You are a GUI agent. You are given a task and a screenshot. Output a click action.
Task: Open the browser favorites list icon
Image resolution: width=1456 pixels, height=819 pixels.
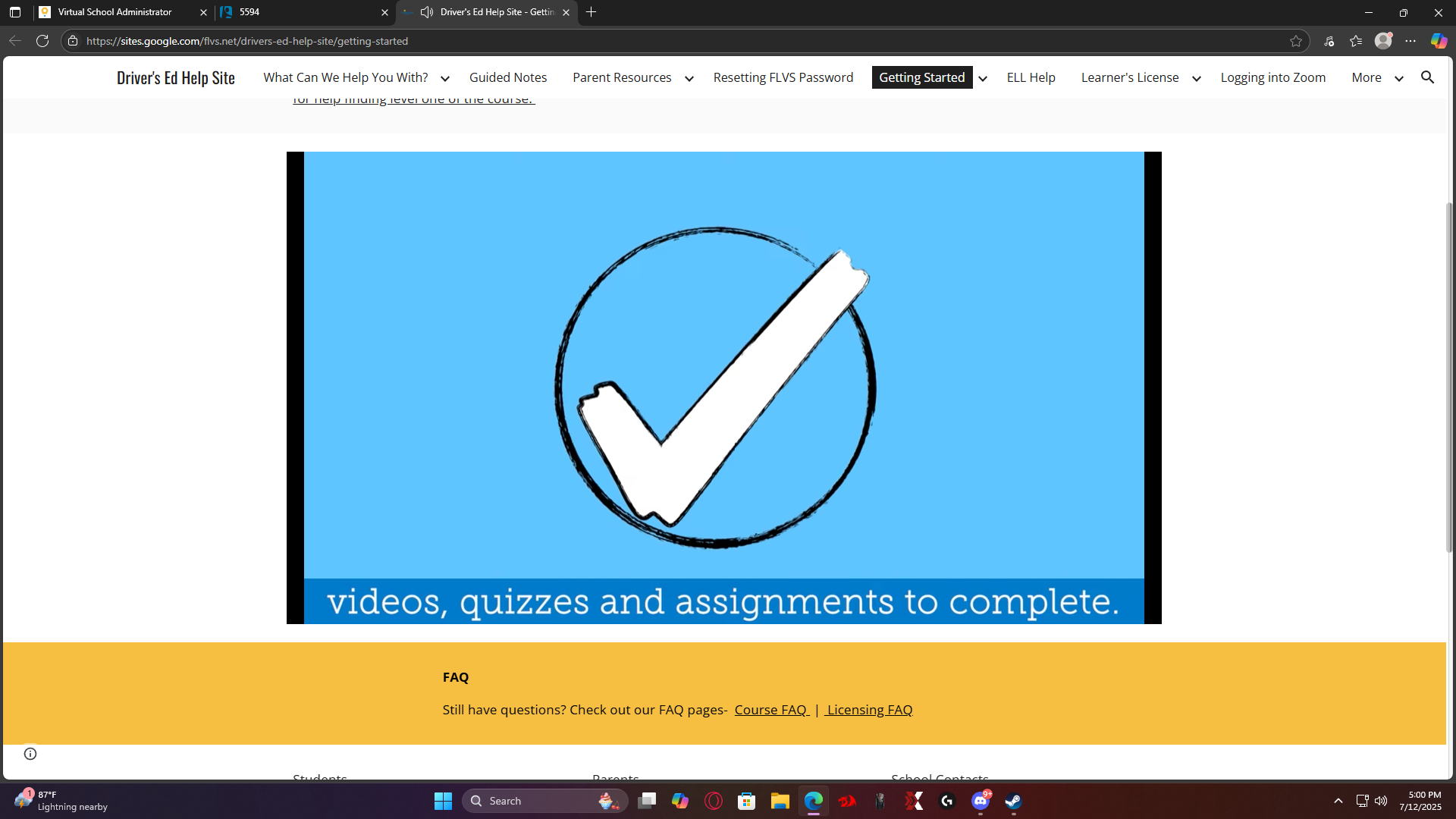coord(1356,41)
